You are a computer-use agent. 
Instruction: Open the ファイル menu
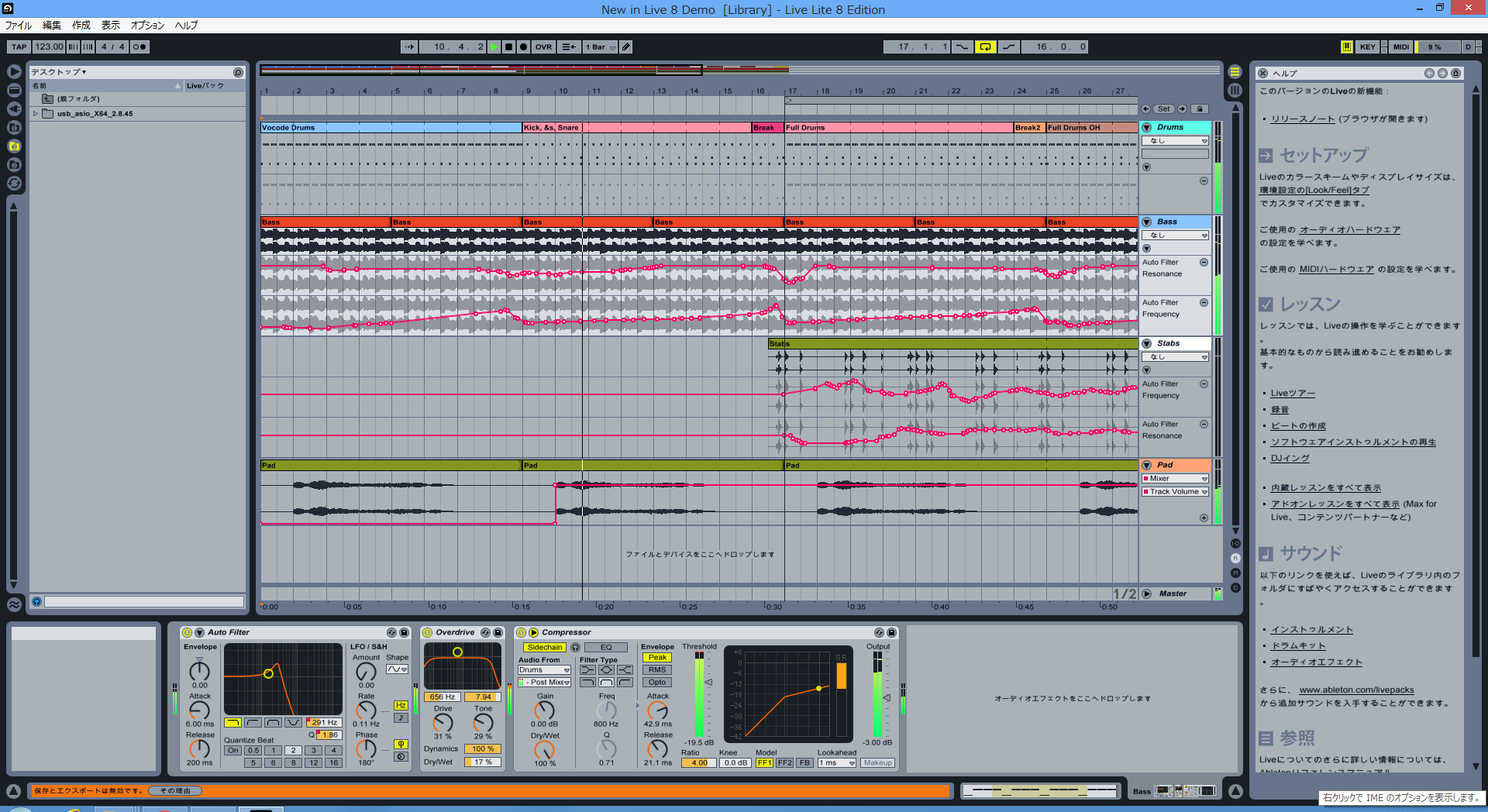point(19,26)
